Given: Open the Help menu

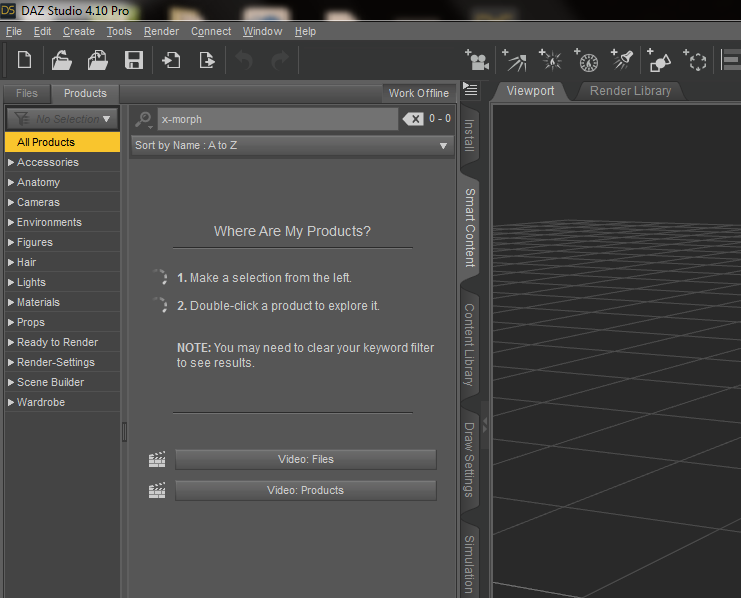Looking at the screenshot, I should (305, 31).
